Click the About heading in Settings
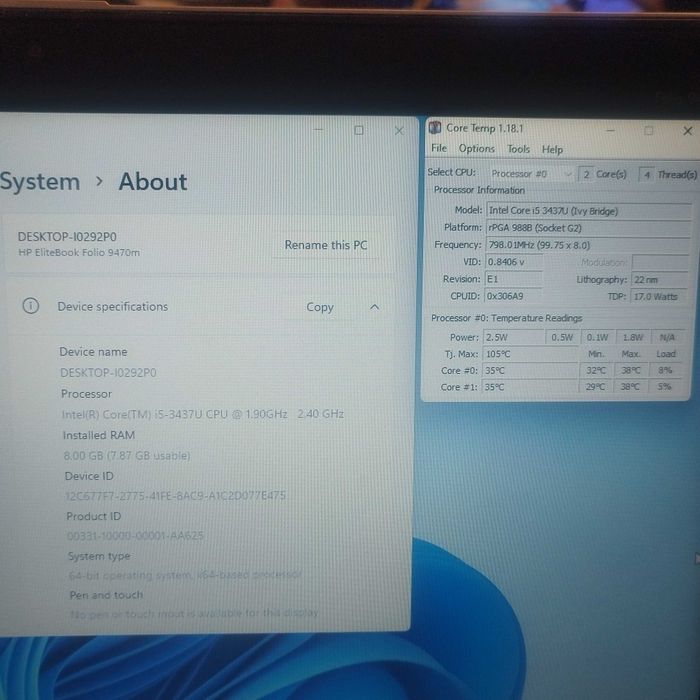The image size is (700, 700). point(153,182)
